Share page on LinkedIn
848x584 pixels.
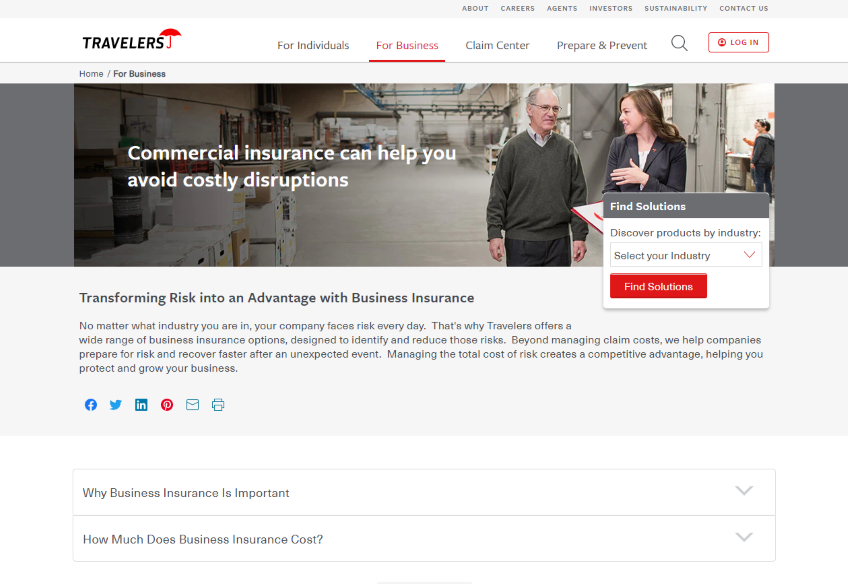141,404
